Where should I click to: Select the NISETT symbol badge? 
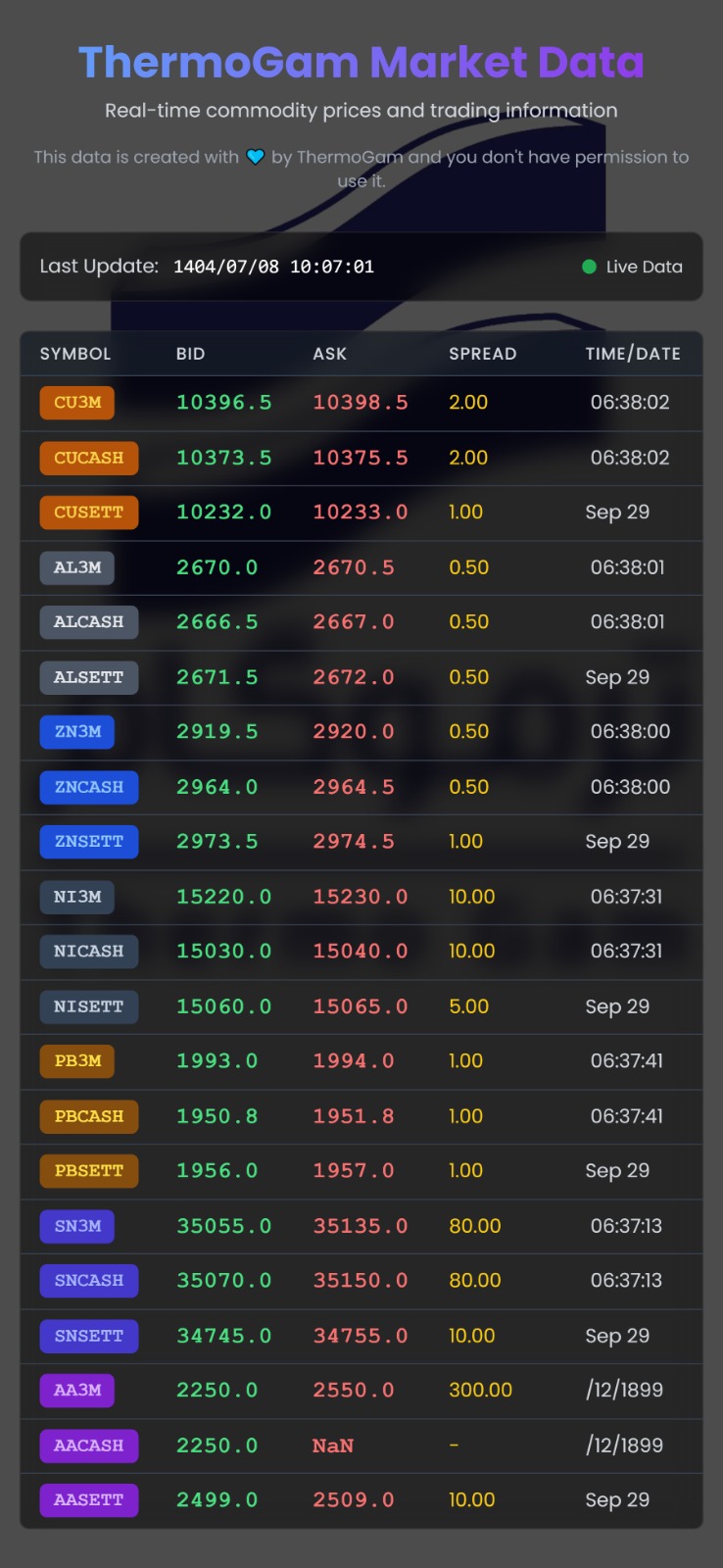[89, 1006]
